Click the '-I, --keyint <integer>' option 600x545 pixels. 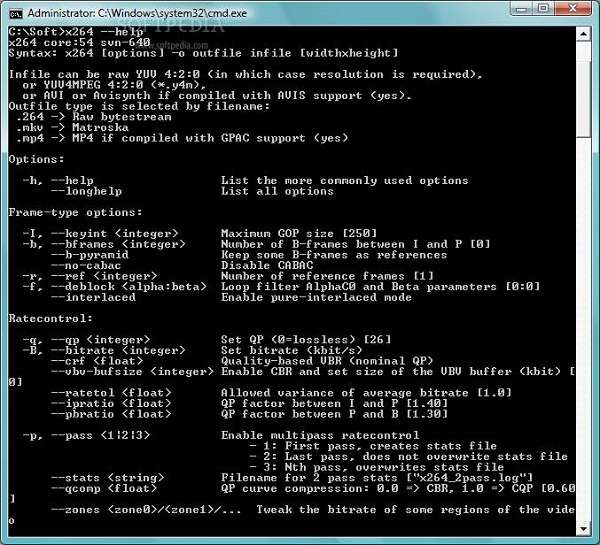coord(100,233)
